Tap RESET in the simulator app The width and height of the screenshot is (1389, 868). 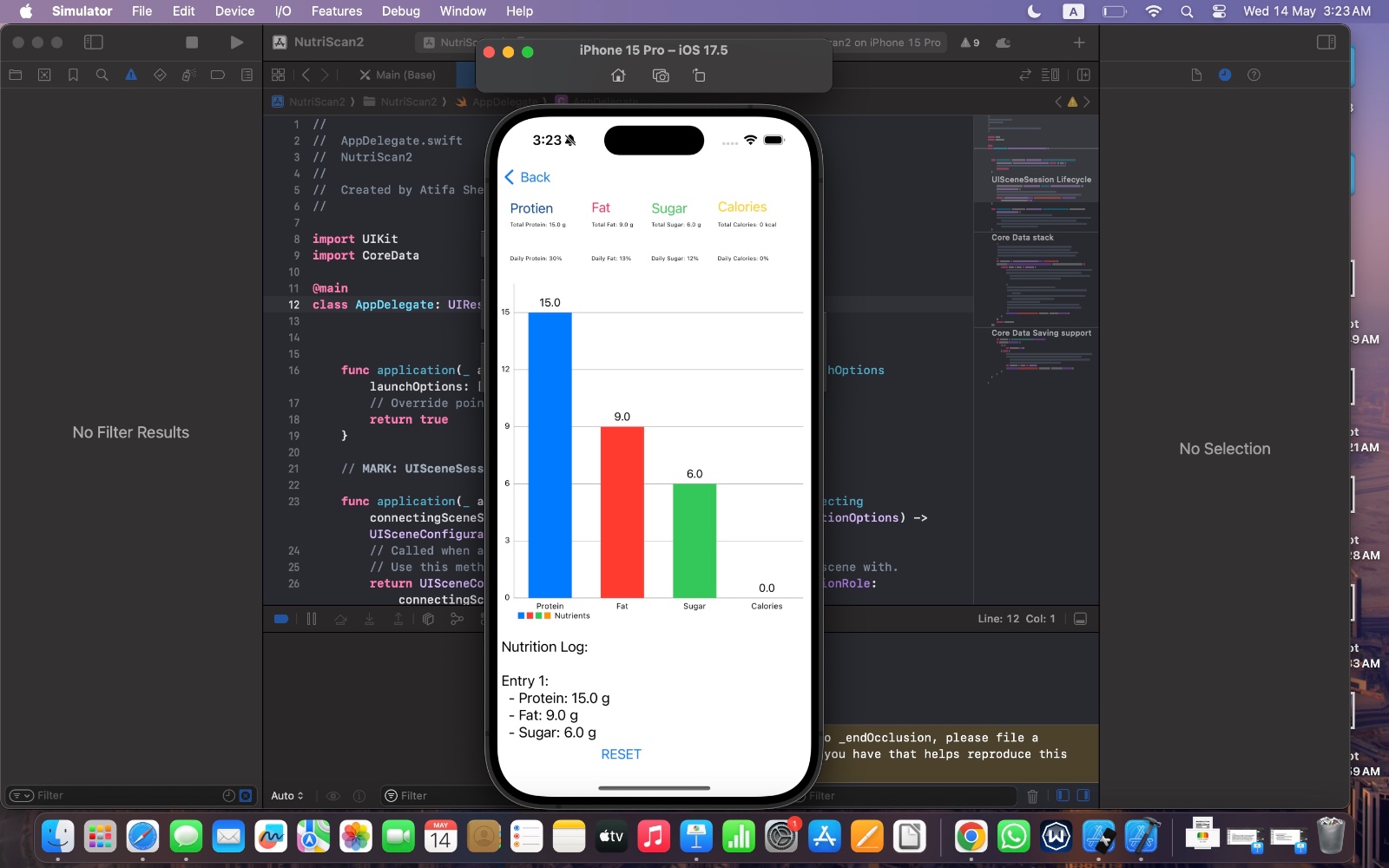coord(621,754)
